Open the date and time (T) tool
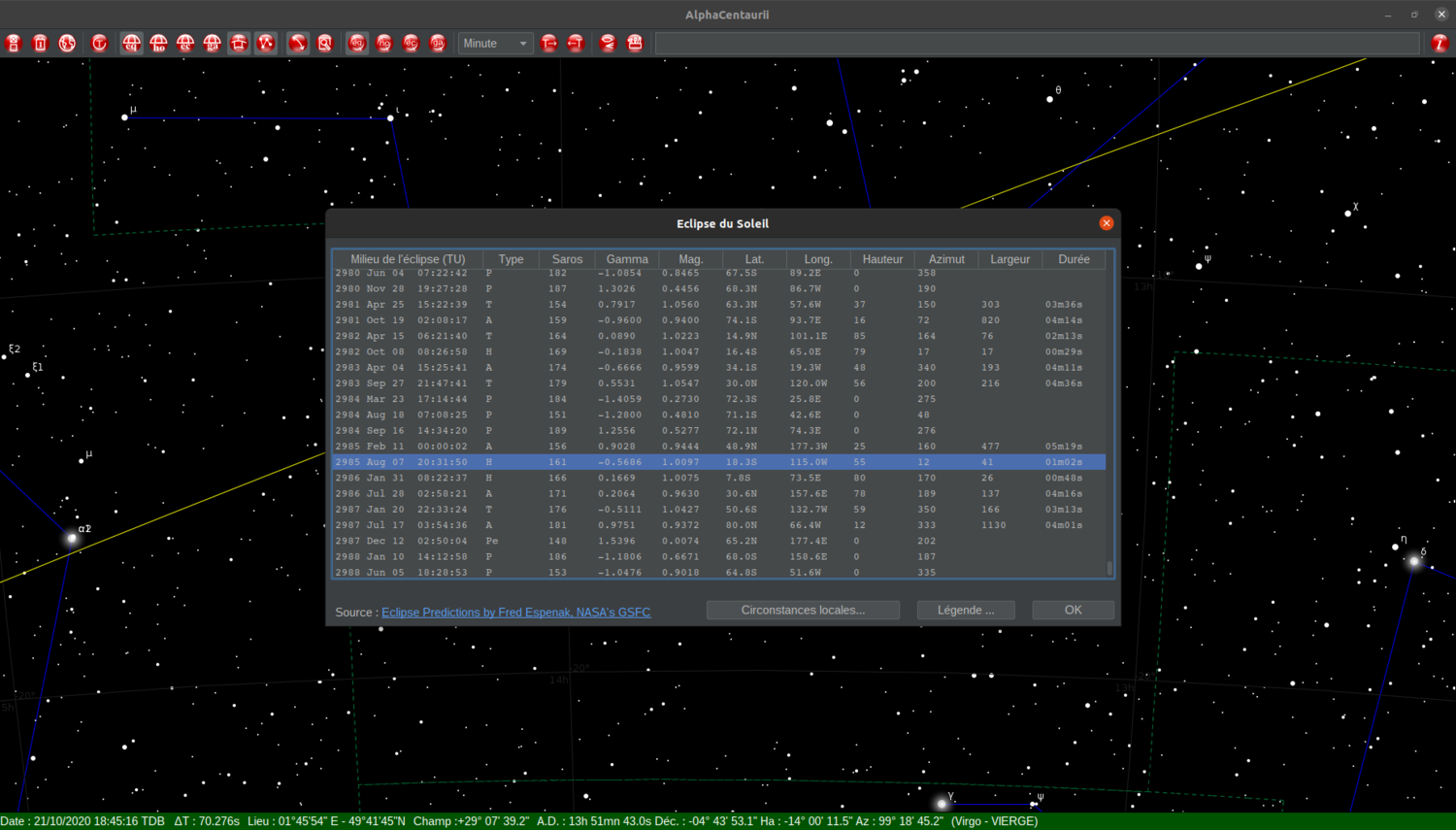Viewport: 1456px width, 830px height. tap(100, 43)
